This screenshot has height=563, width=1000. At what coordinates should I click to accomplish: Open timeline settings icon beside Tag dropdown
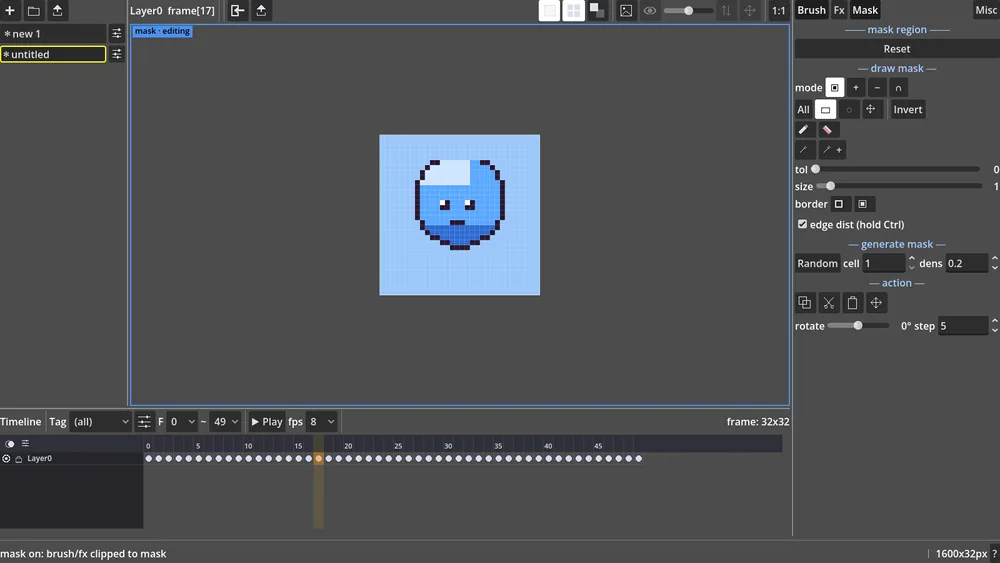click(x=144, y=422)
